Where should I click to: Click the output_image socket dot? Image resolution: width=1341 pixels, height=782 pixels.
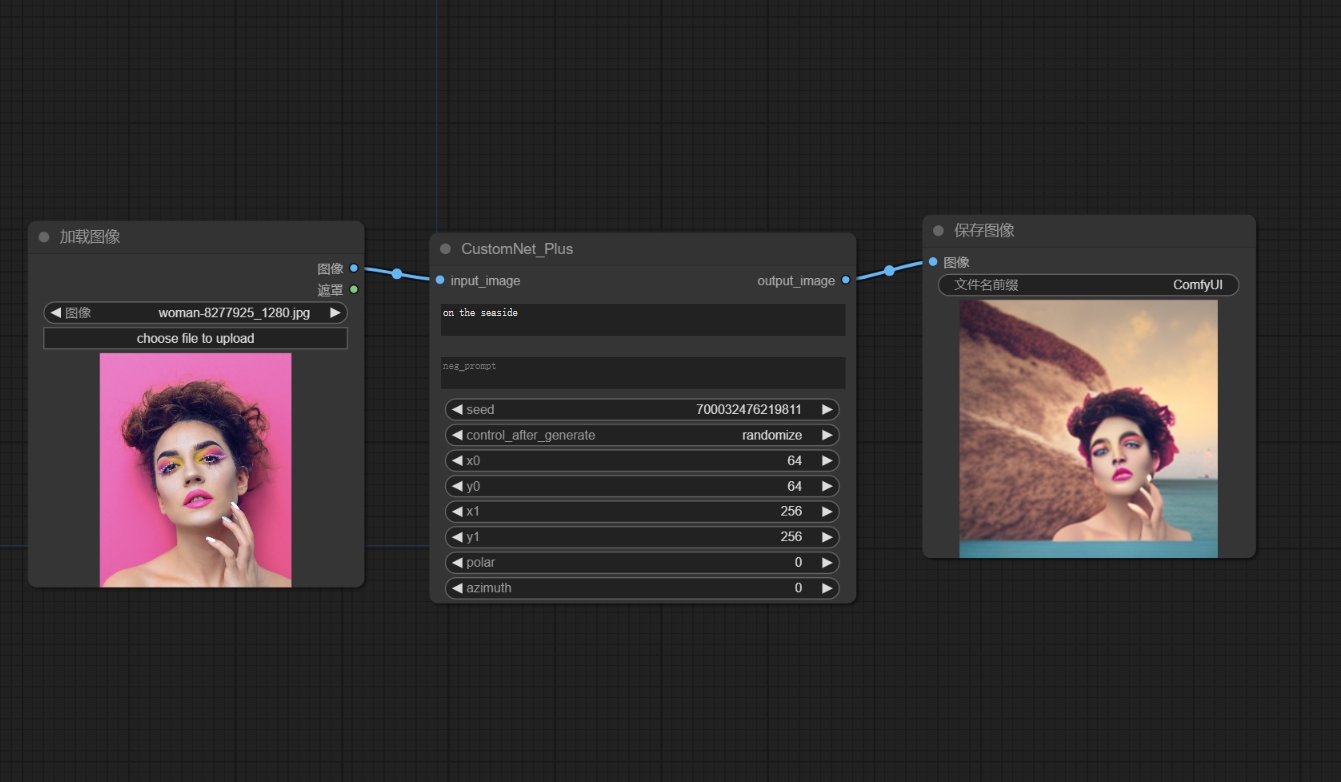click(x=846, y=280)
